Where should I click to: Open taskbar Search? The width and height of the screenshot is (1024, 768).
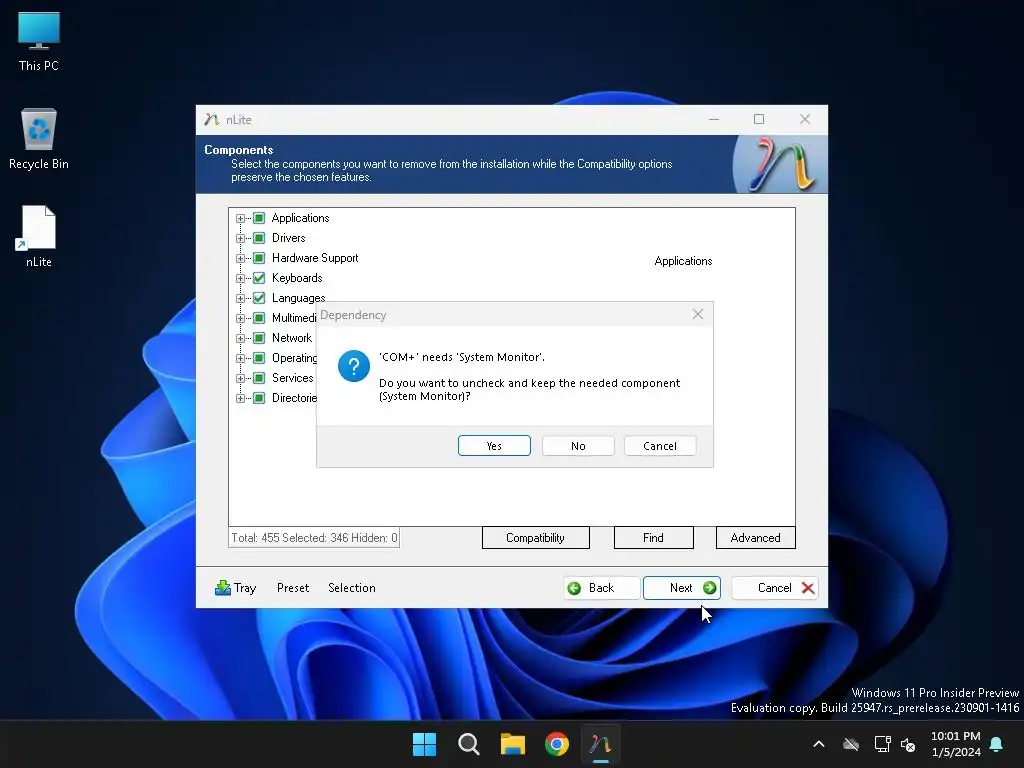(x=468, y=744)
